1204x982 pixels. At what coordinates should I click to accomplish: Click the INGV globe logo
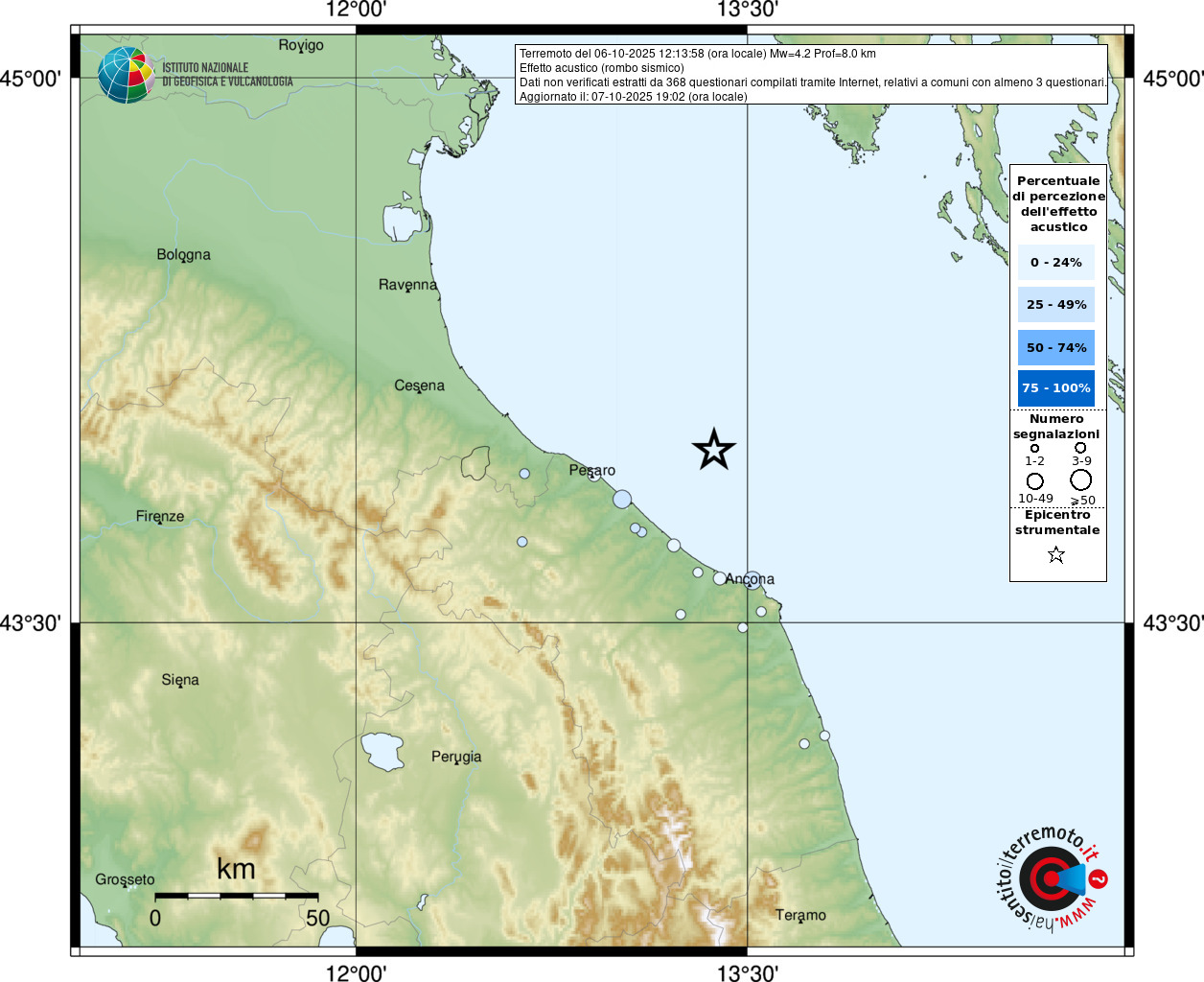pyautogui.click(x=127, y=75)
